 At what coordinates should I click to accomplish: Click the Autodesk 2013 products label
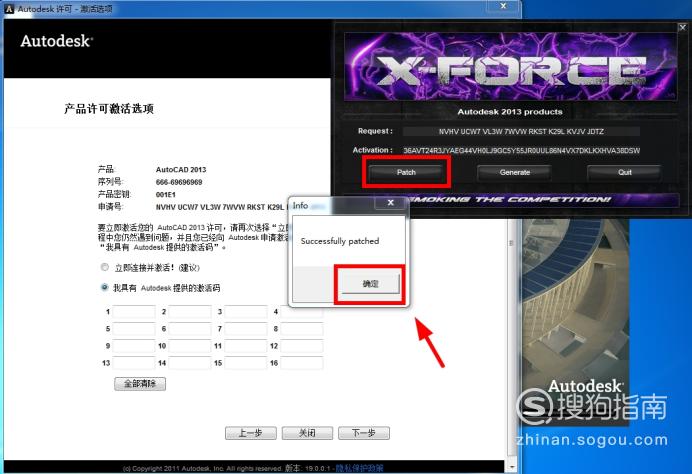(510, 112)
